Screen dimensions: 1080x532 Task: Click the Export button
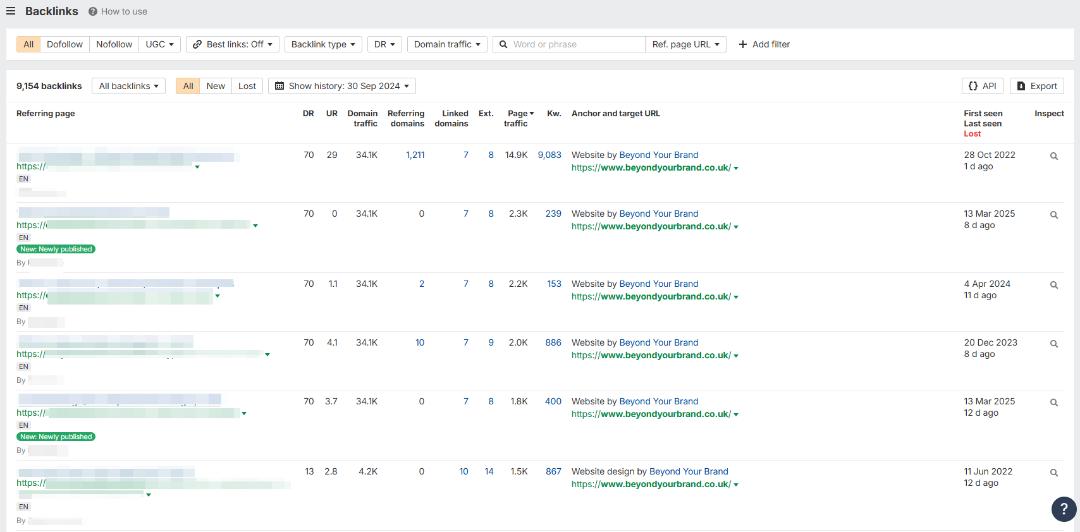(1036, 86)
